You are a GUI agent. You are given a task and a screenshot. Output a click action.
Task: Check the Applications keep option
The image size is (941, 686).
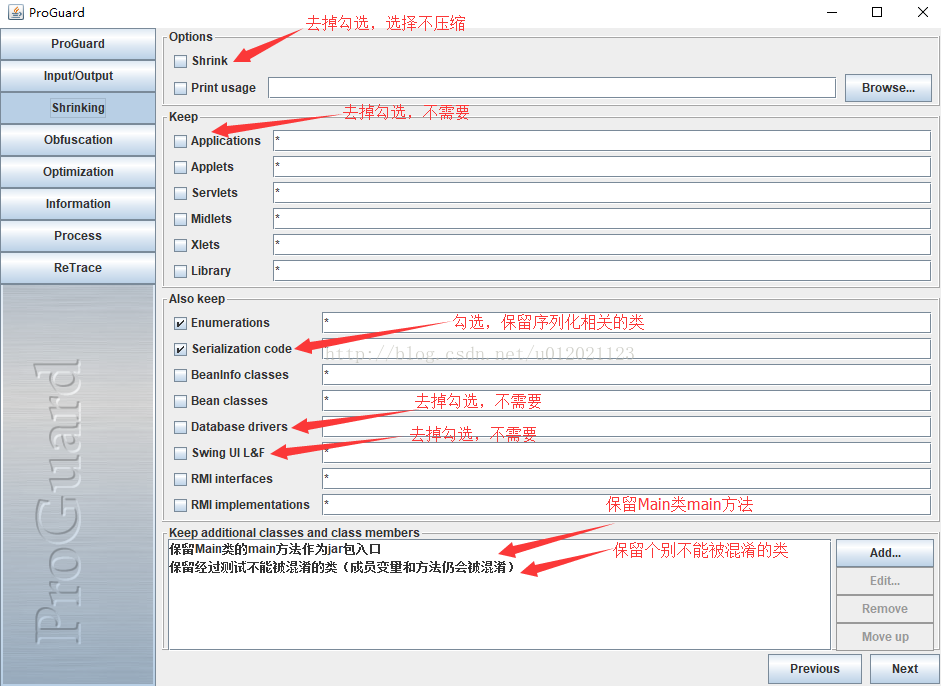(180, 141)
